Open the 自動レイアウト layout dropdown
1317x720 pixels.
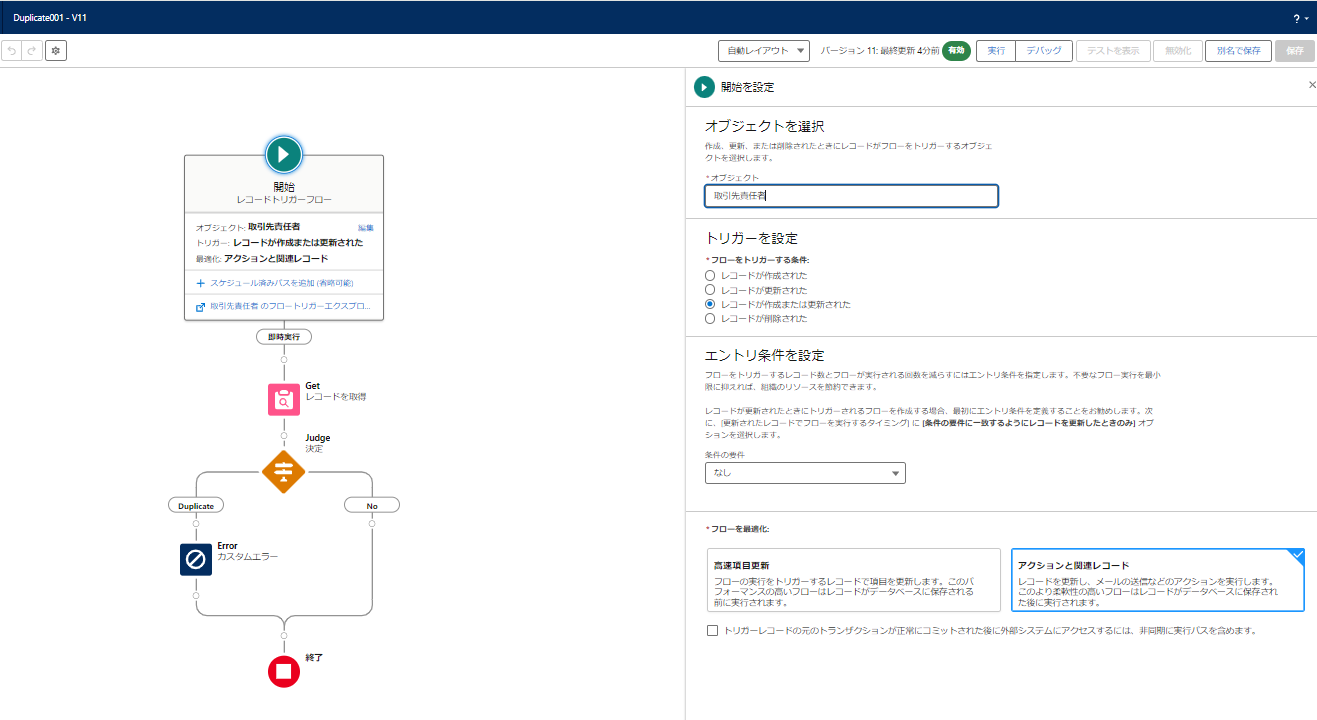point(764,51)
